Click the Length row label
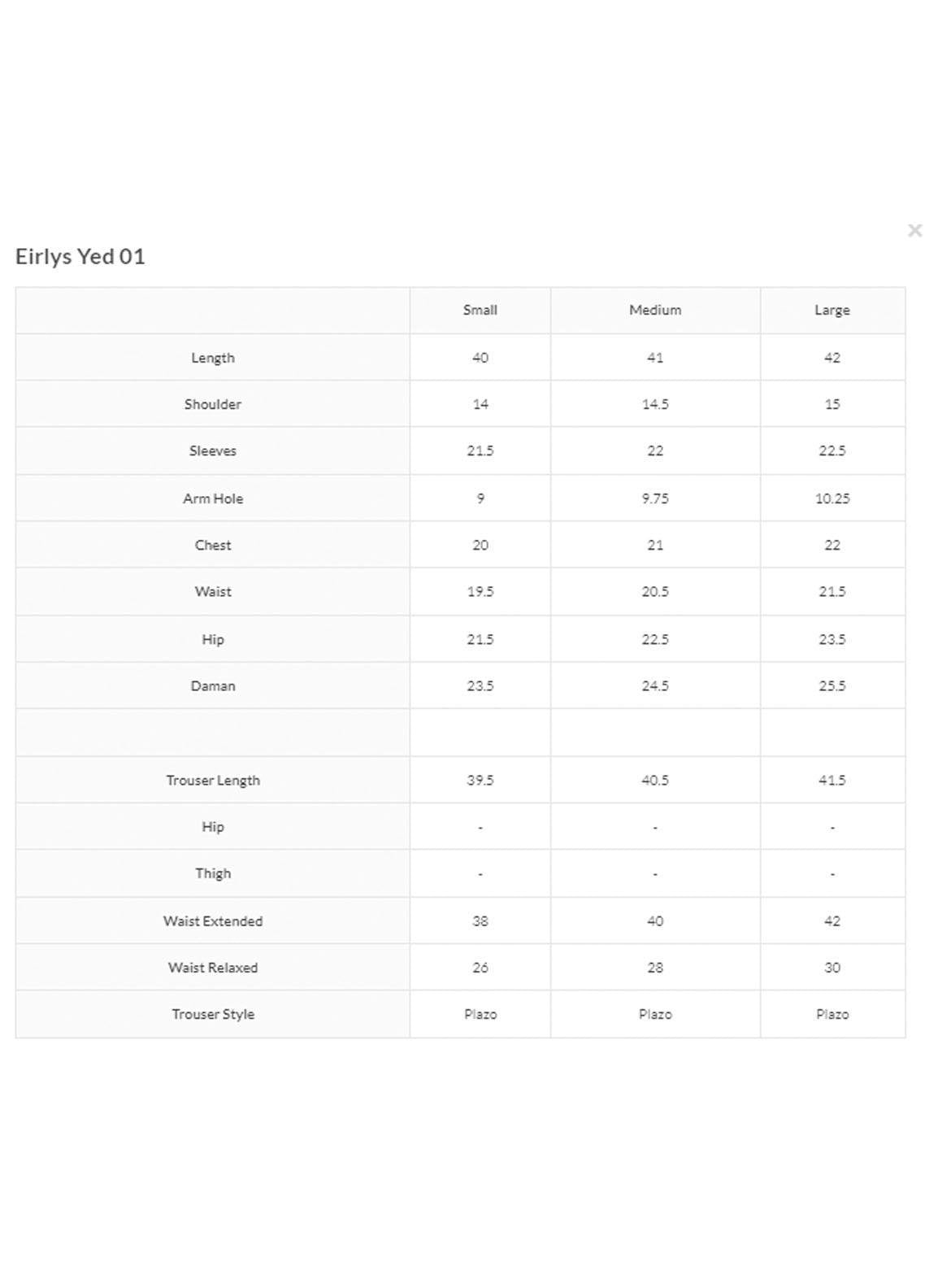Image resolution: width=925 pixels, height=1288 pixels. pos(213,358)
